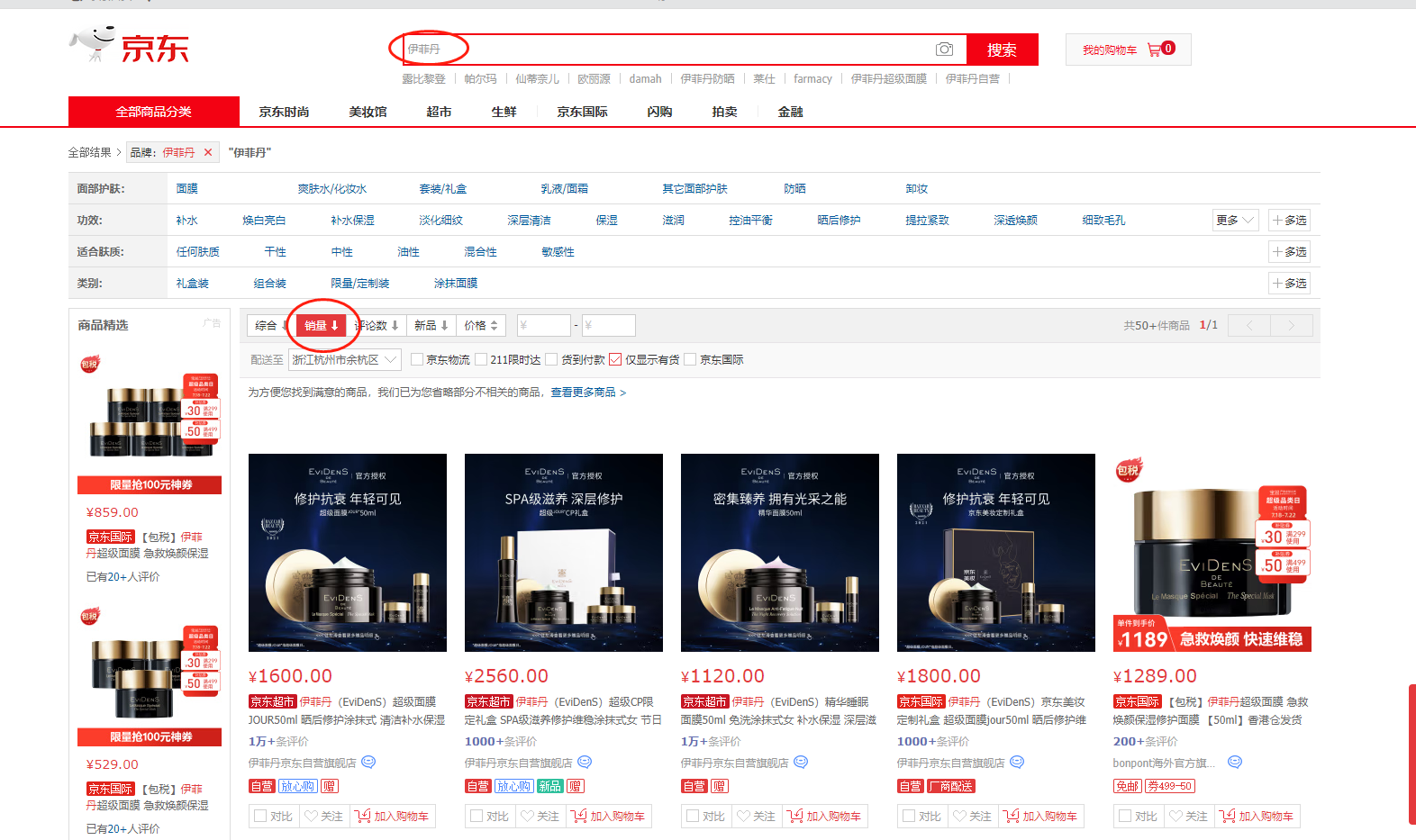Select 超市 in the navigation bar
Image resolution: width=1416 pixels, height=840 pixels.
click(440, 112)
